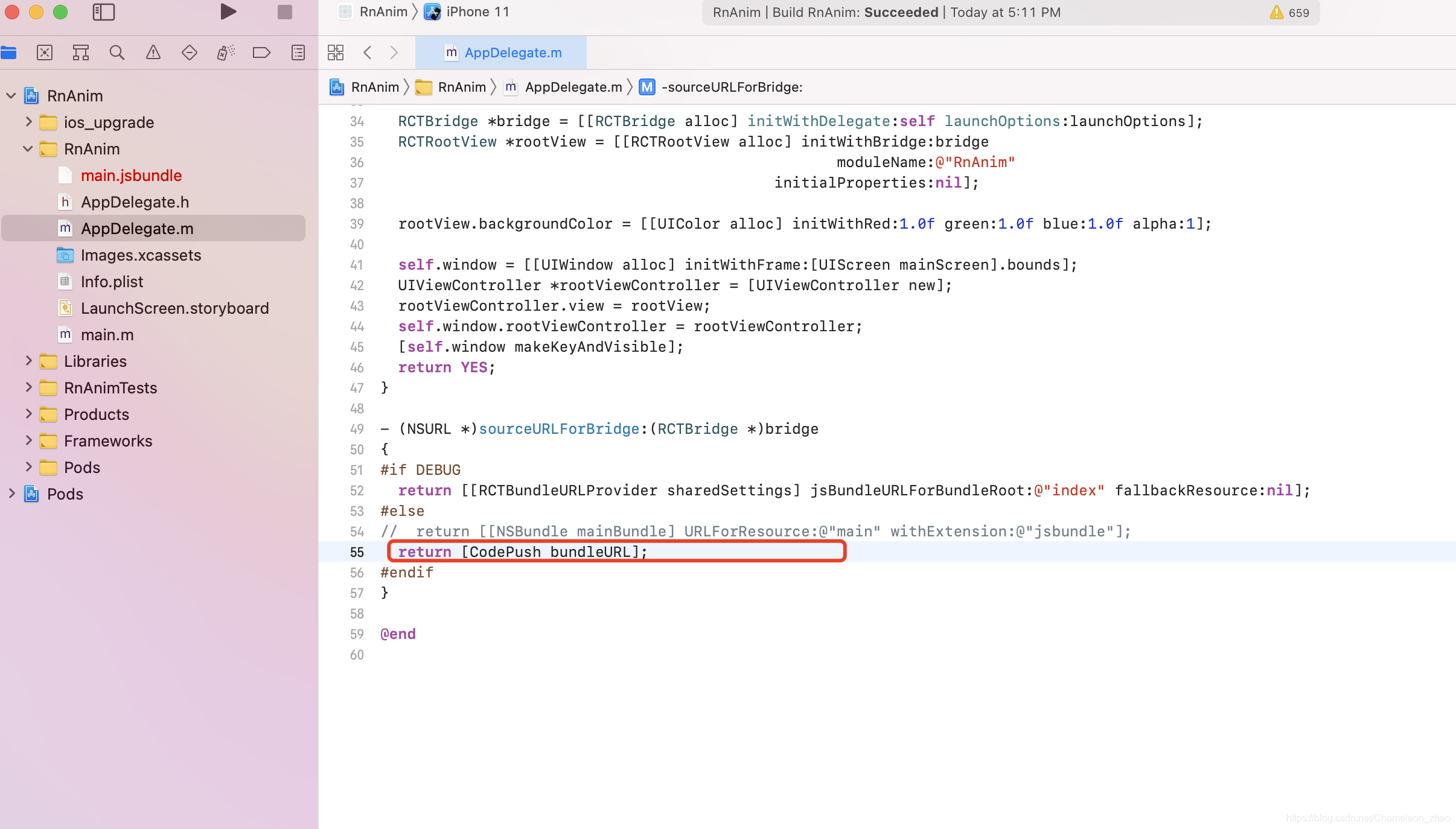Image resolution: width=1456 pixels, height=829 pixels.
Task: Stop the build with the Stop button
Action: [284, 11]
